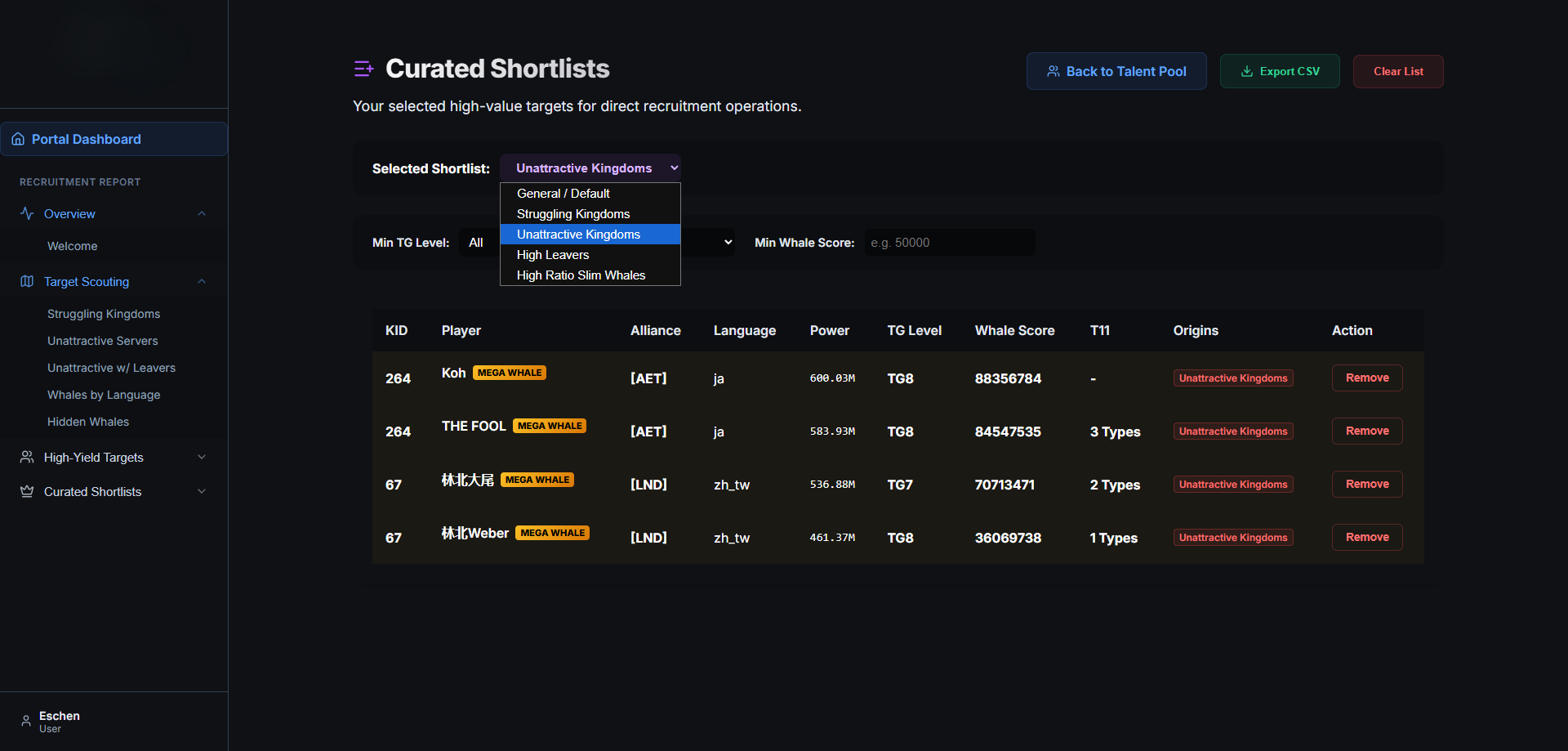
Task: Clear the shortlist with Clear List
Action: click(1398, 71)
